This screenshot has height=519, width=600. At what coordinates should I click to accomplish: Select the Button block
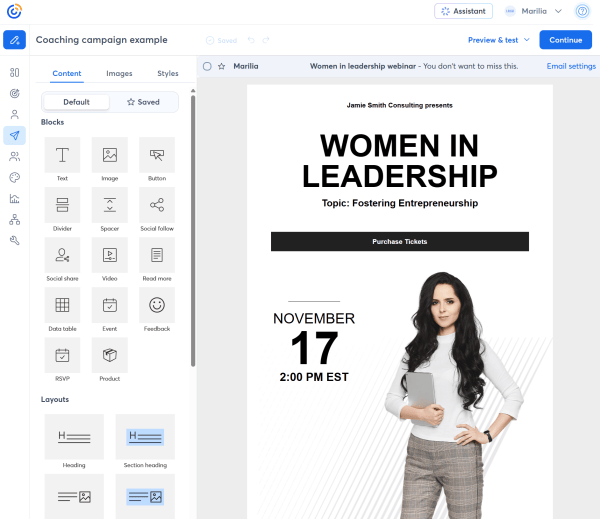(x=157, y=155)
